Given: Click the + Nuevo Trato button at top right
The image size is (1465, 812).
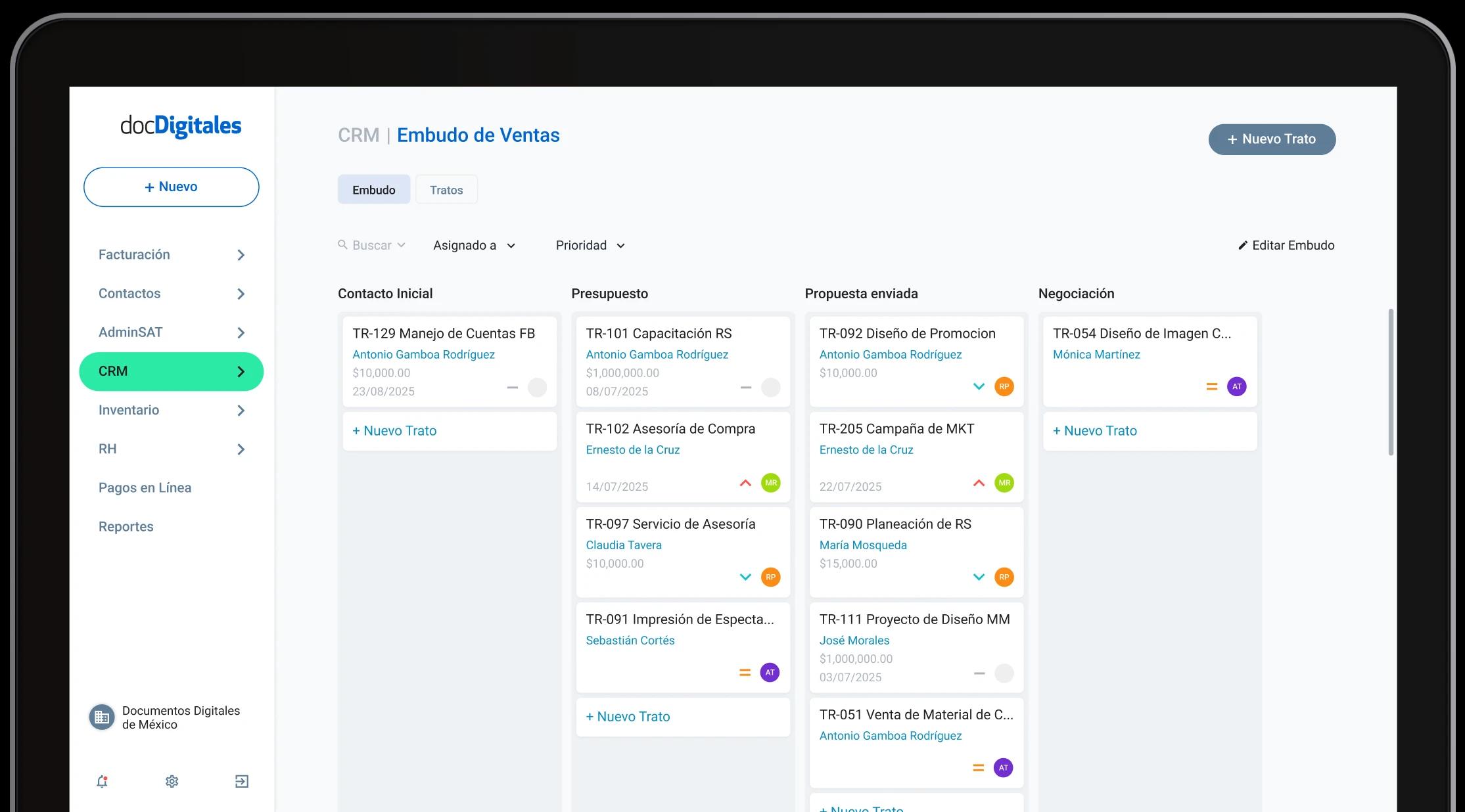Looking at the screenshot, I should [1271, 139].
